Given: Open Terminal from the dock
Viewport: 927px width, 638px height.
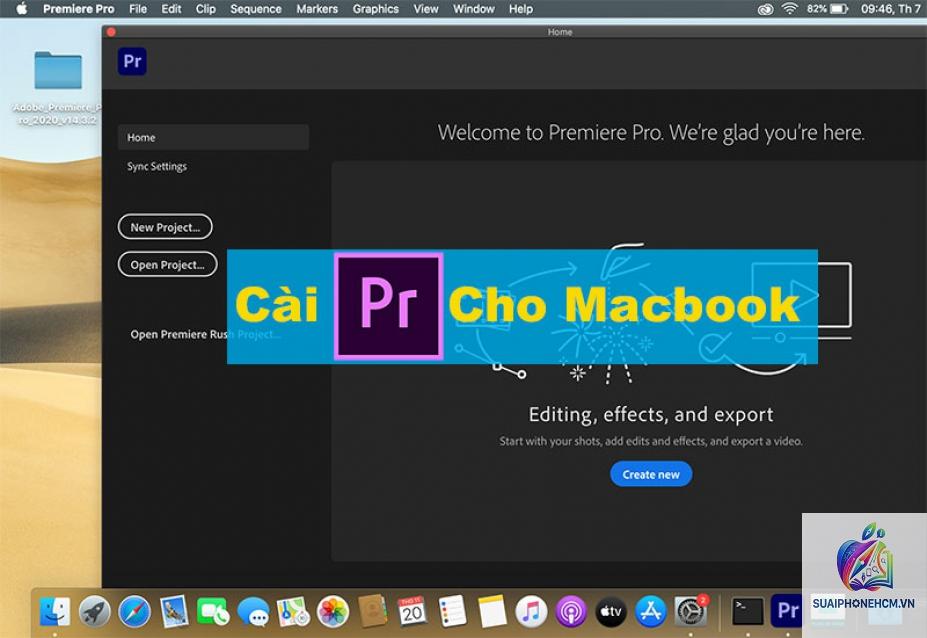Looking at the screenshot, I should tap(747, 611).
